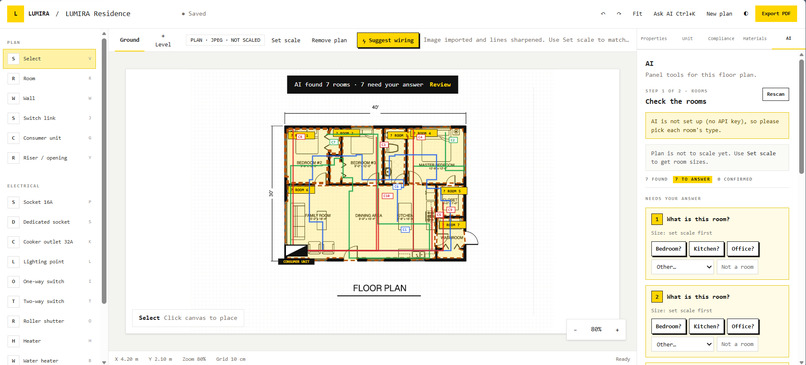Choose the Riser / opening tool
Viewport: 806px width, 365px height.
pyautogui.click(x=49, y=158)
